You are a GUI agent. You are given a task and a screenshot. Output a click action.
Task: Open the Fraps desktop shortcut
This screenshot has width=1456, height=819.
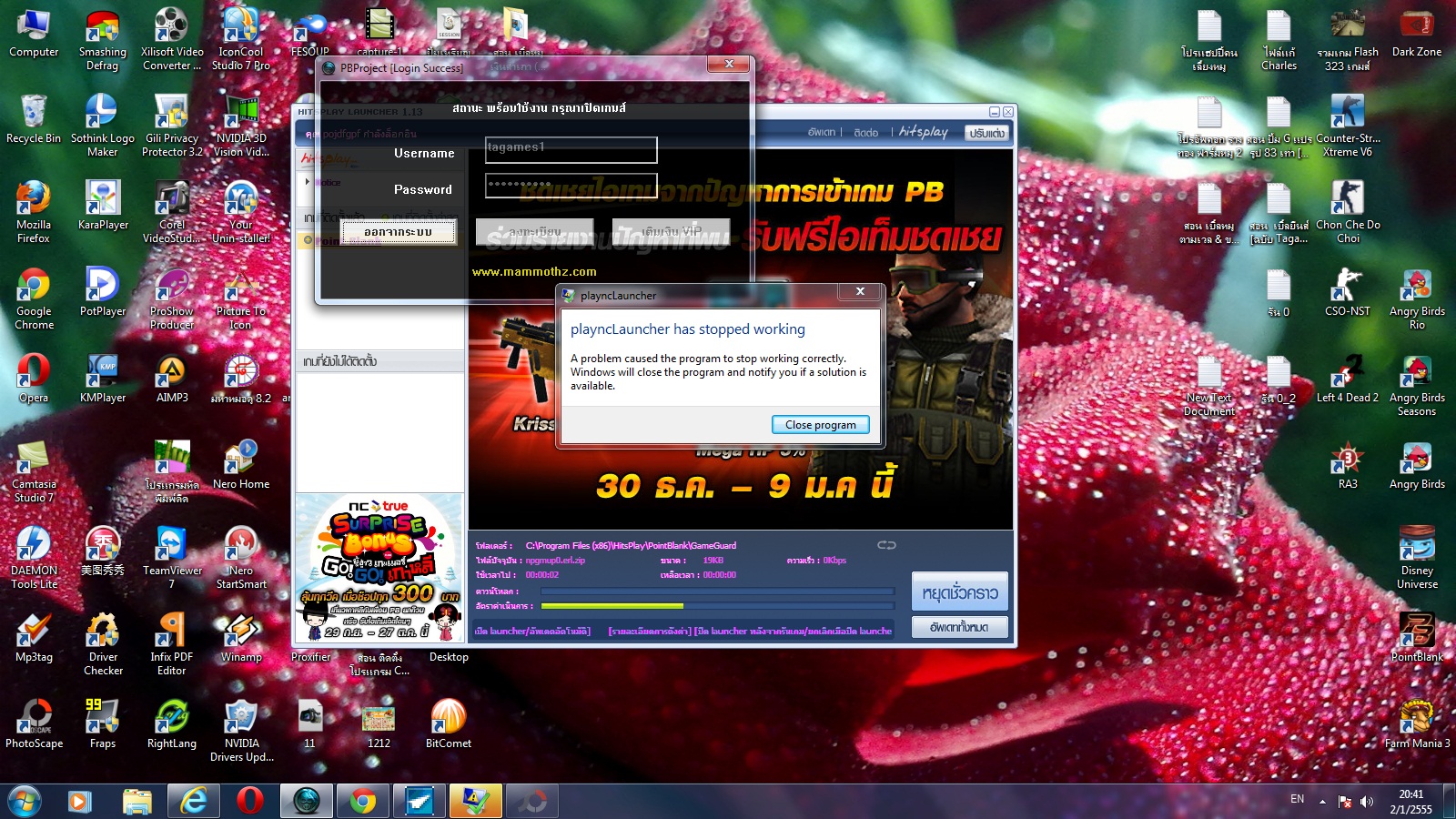[103, 724]
